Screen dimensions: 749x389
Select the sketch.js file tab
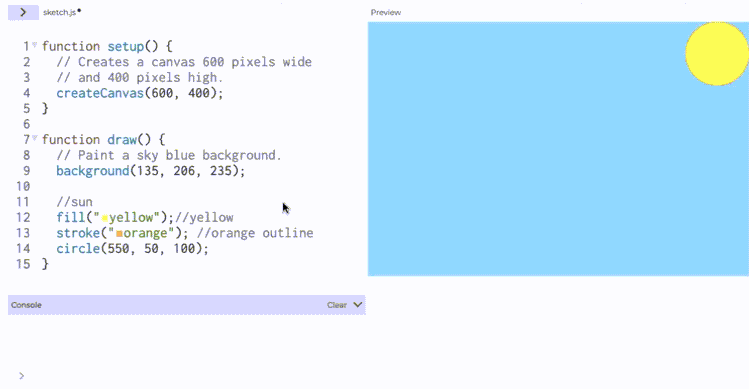tap(62, 12)
